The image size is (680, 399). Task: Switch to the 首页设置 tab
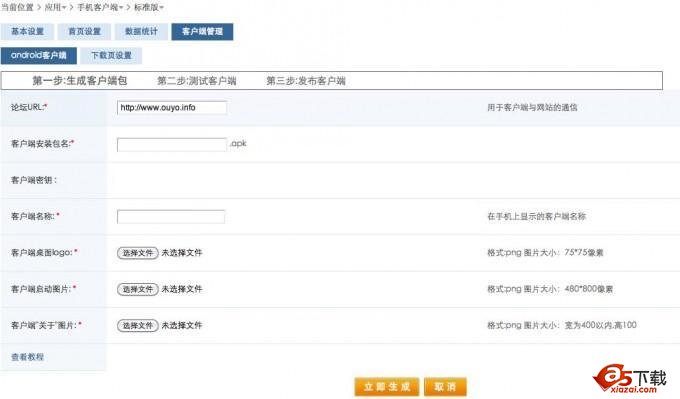tap(85, 32)
